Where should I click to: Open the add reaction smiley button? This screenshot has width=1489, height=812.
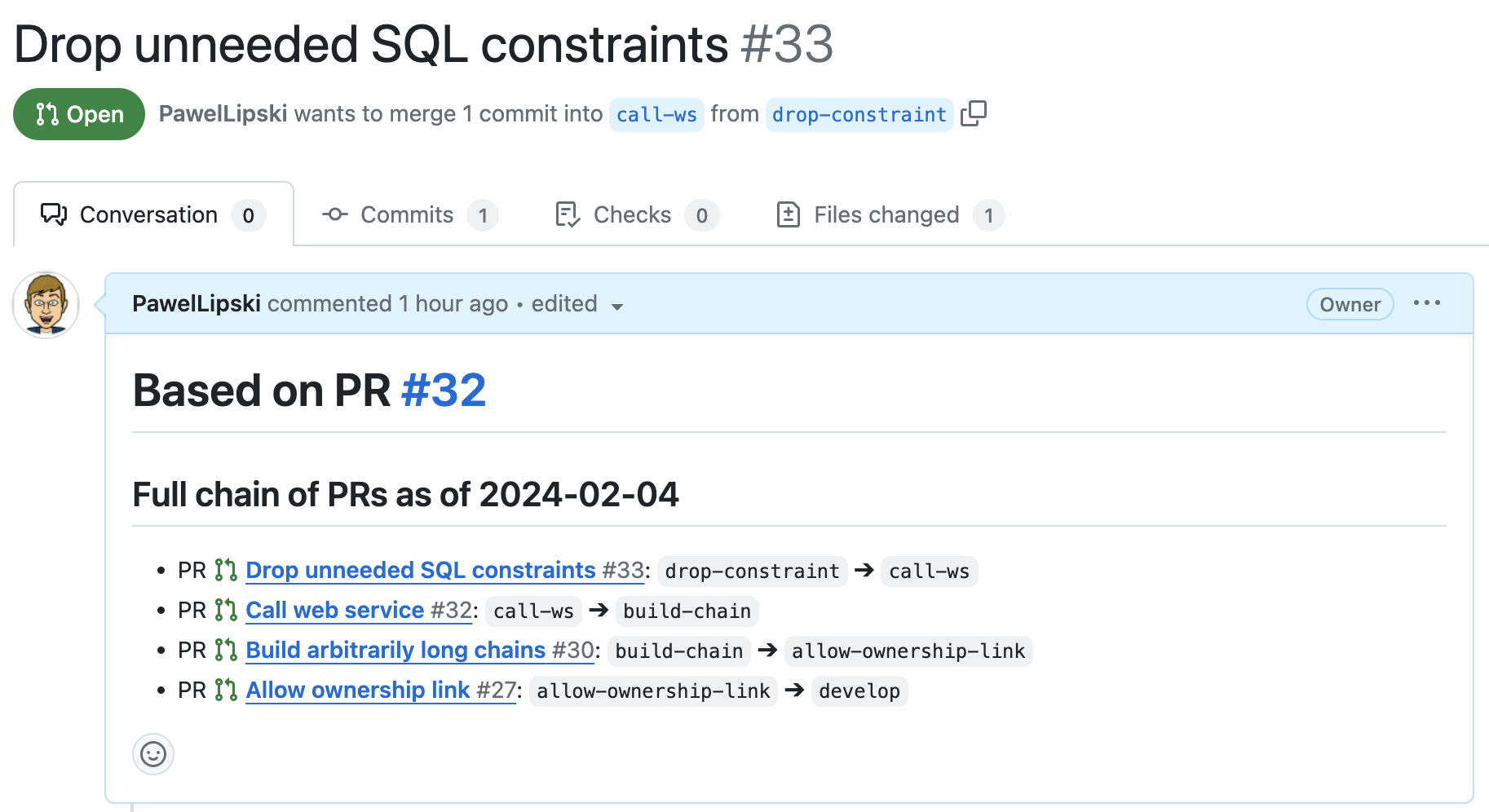point(153,754)
